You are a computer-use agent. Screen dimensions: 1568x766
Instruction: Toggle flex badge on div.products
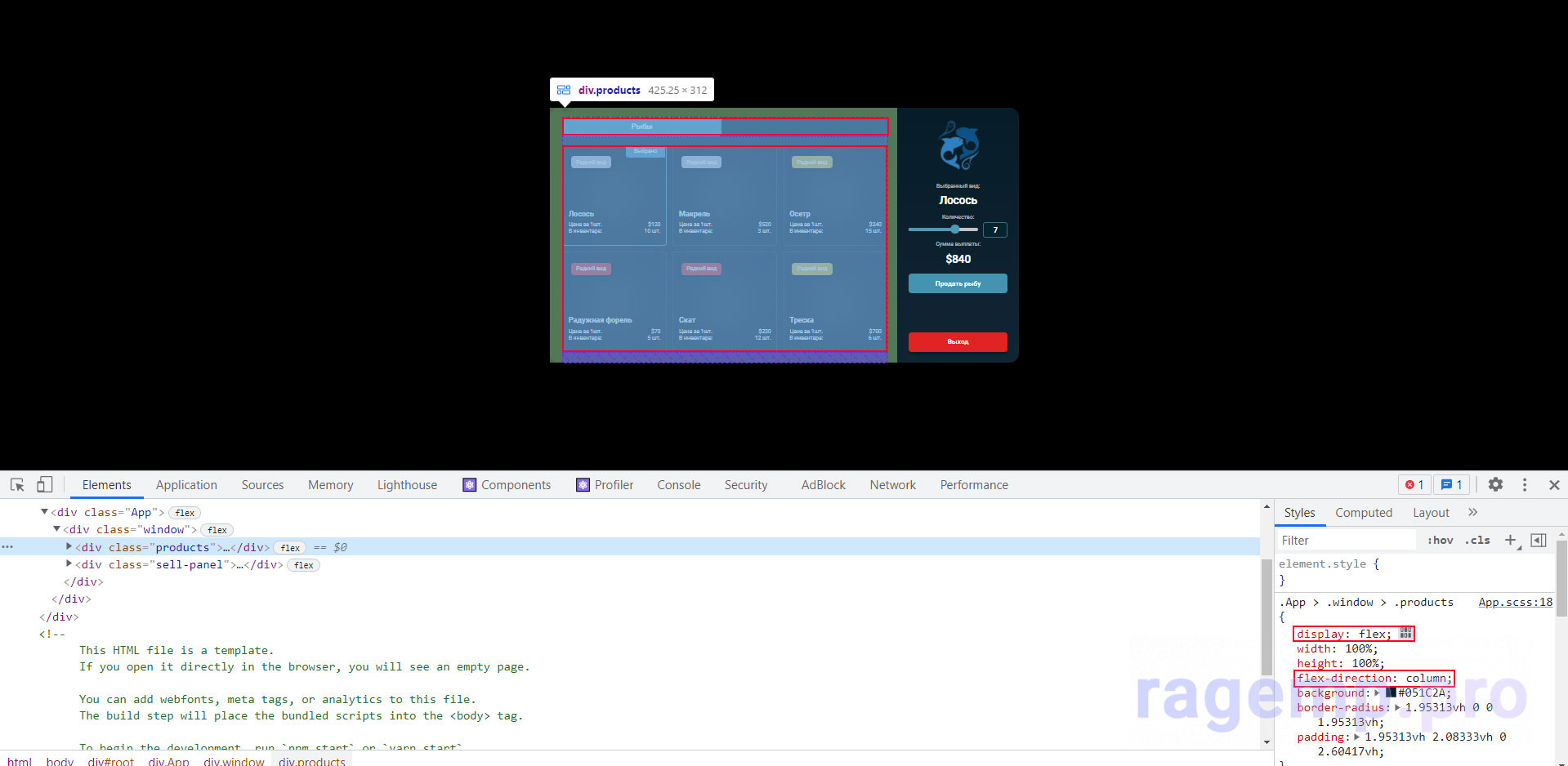(x=290, y=548)
